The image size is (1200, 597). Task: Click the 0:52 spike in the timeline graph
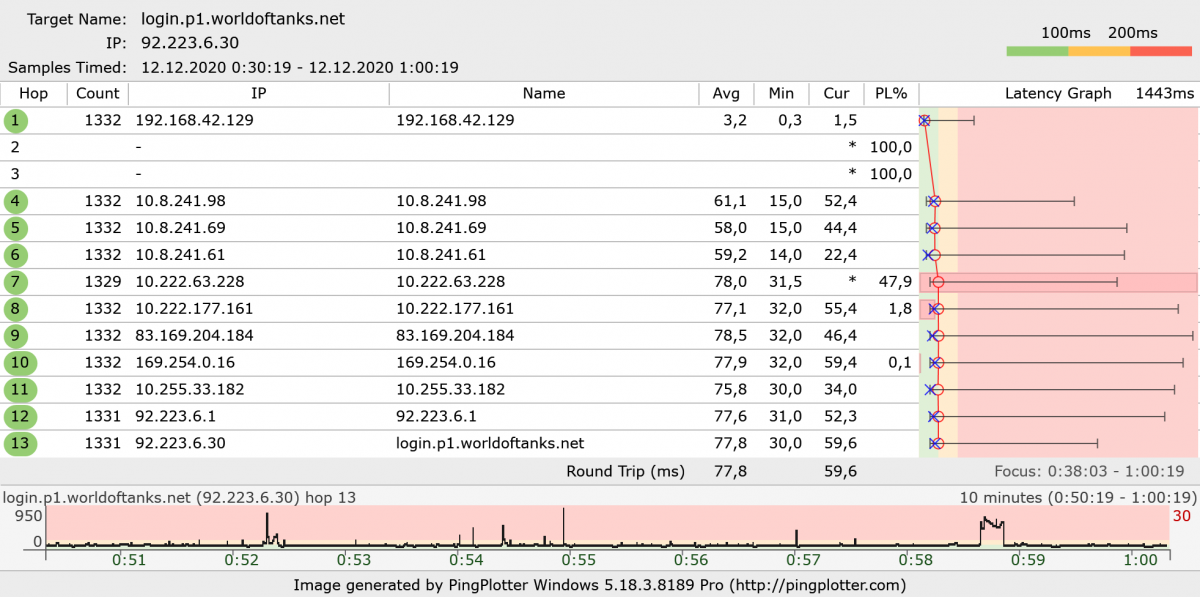tap(268, 528)
